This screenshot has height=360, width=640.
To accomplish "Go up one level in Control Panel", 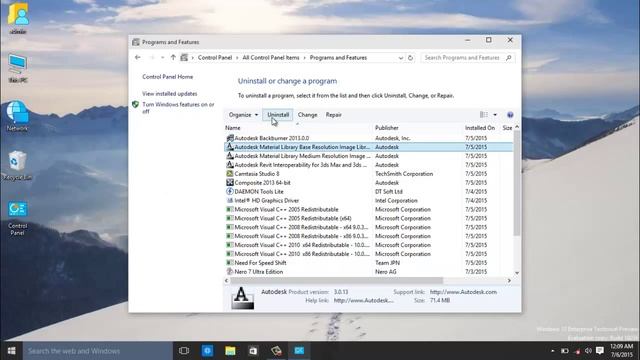I will point(173,58).
